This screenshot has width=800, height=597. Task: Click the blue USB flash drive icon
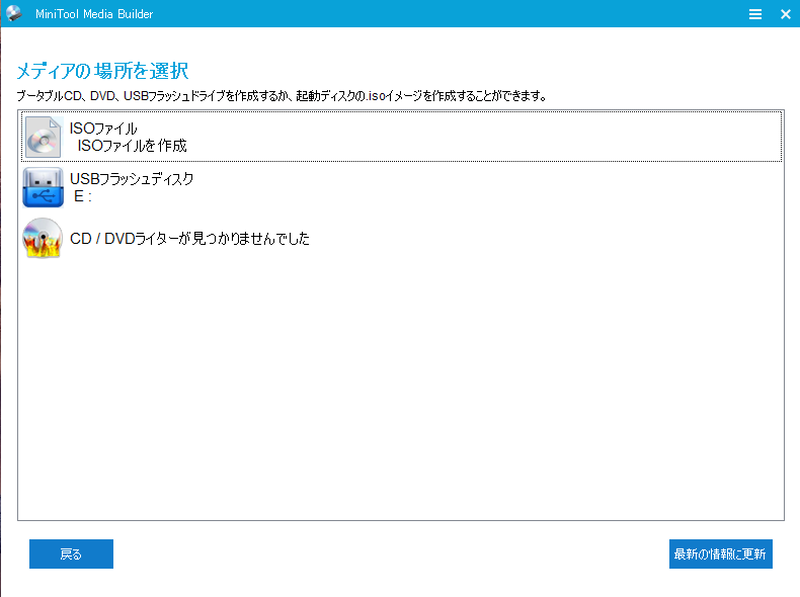pos(43,187)
